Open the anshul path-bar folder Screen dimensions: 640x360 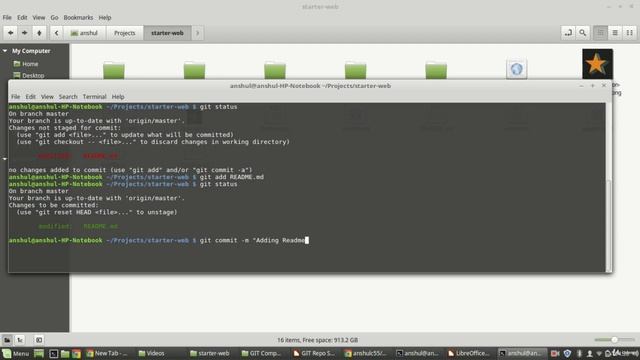click(84, 33)
